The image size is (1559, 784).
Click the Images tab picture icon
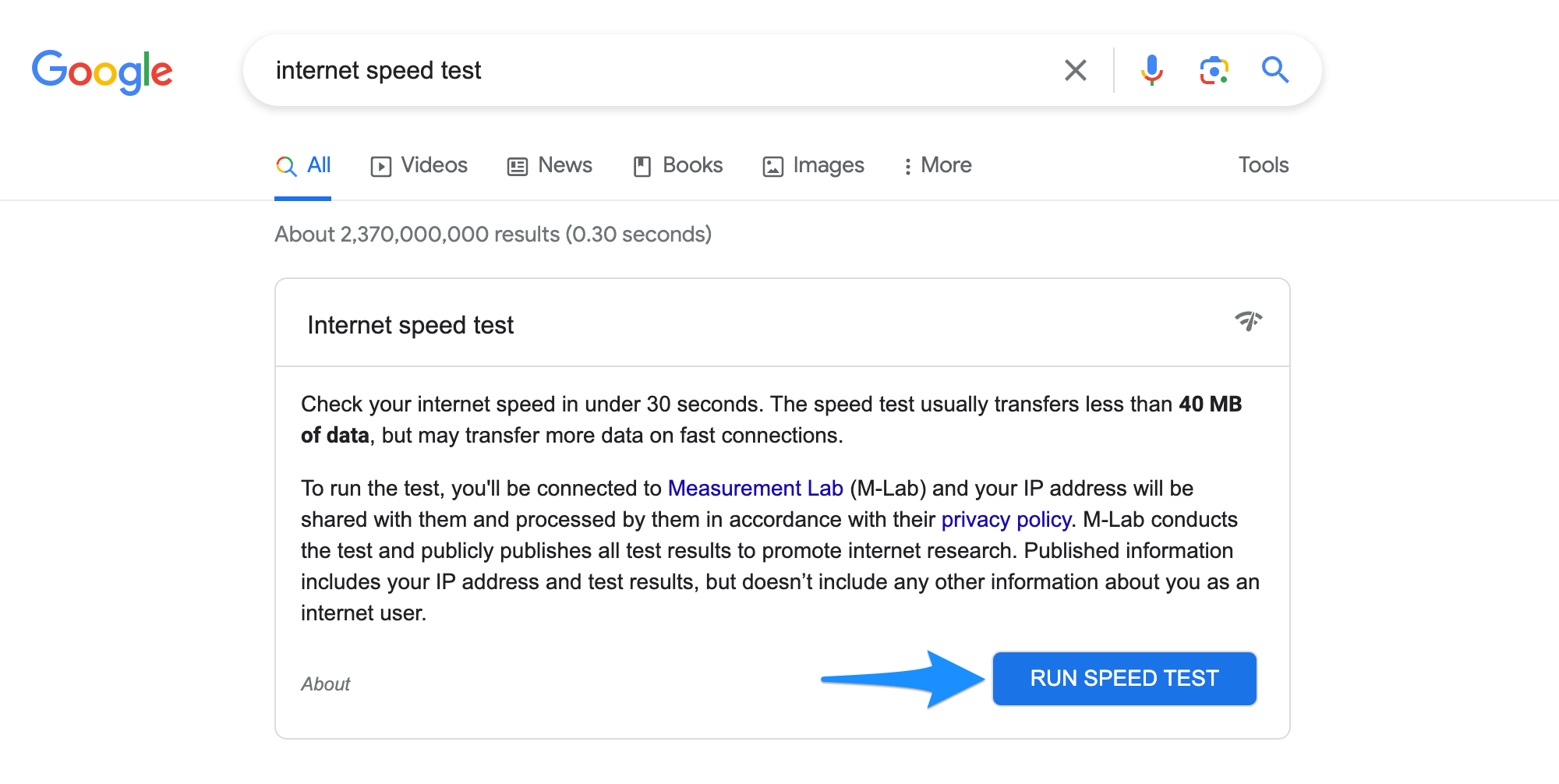click(772, 166)
